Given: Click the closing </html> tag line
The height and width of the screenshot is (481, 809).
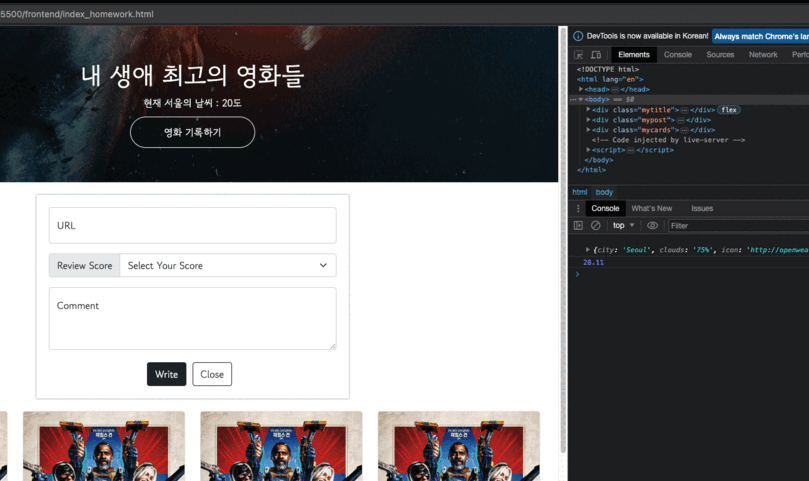Looking at the screenshot, I should (591, 170).
